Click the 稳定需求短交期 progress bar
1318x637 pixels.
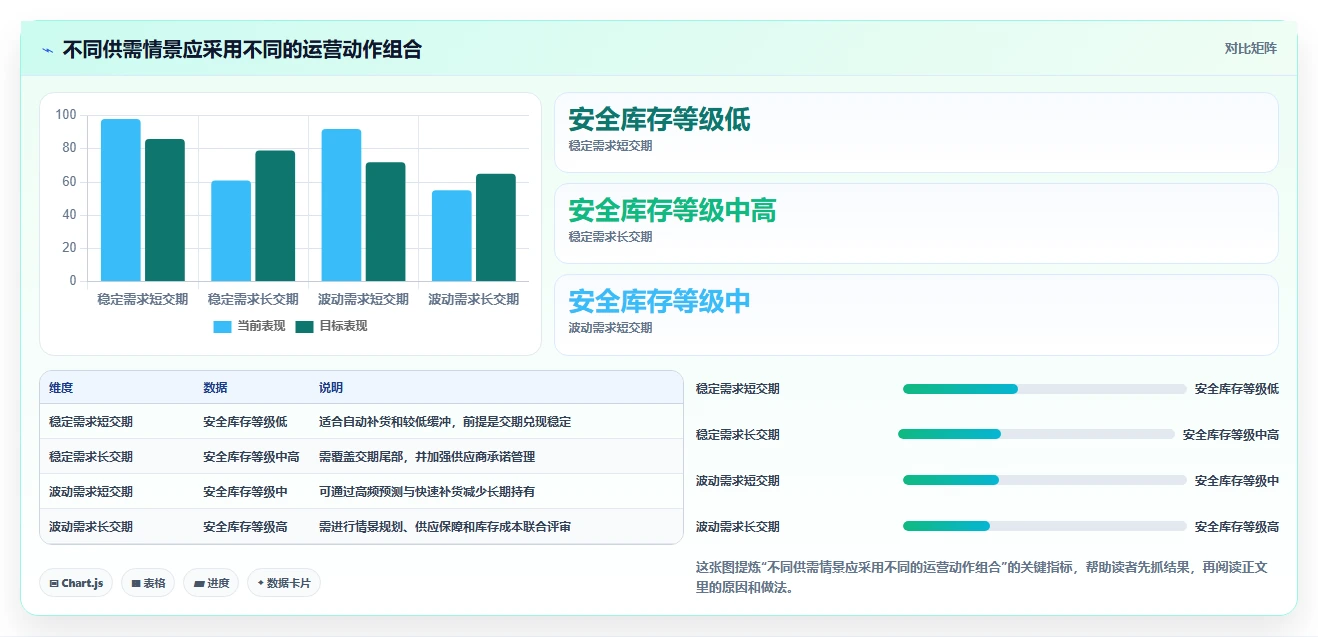click(x=1044, y=389)
